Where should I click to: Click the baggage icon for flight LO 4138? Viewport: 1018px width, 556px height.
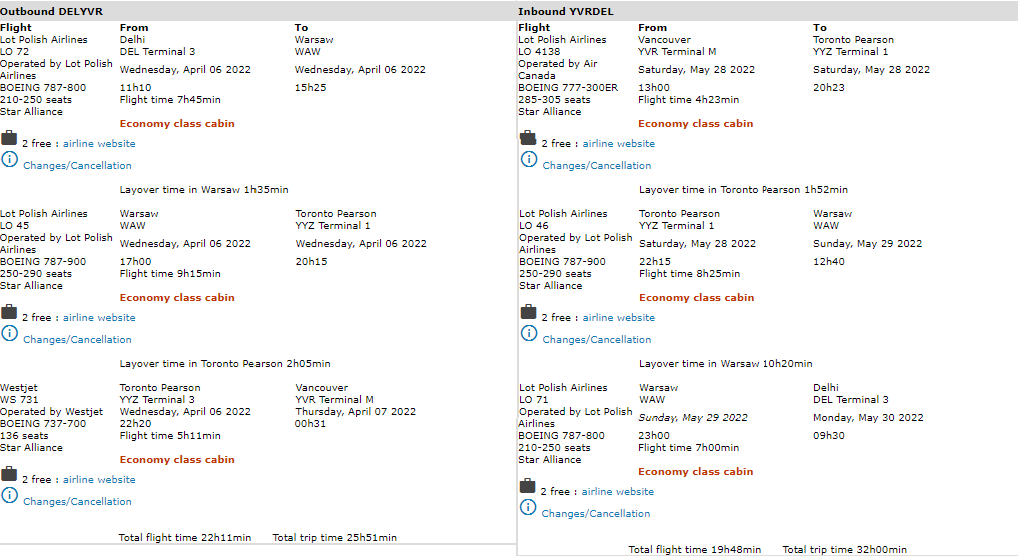tap(528, 138)
